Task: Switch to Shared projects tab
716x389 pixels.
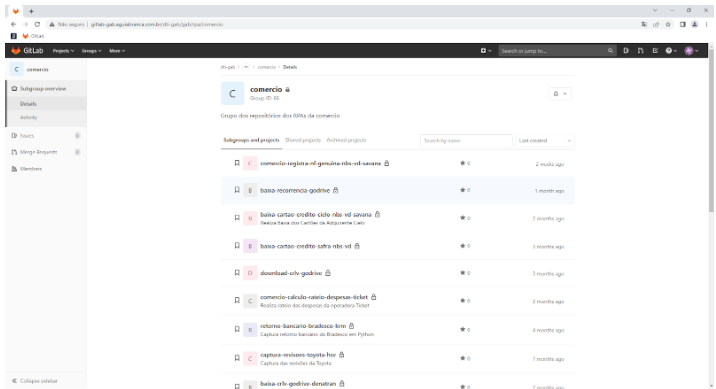Action: pos(303,140)
